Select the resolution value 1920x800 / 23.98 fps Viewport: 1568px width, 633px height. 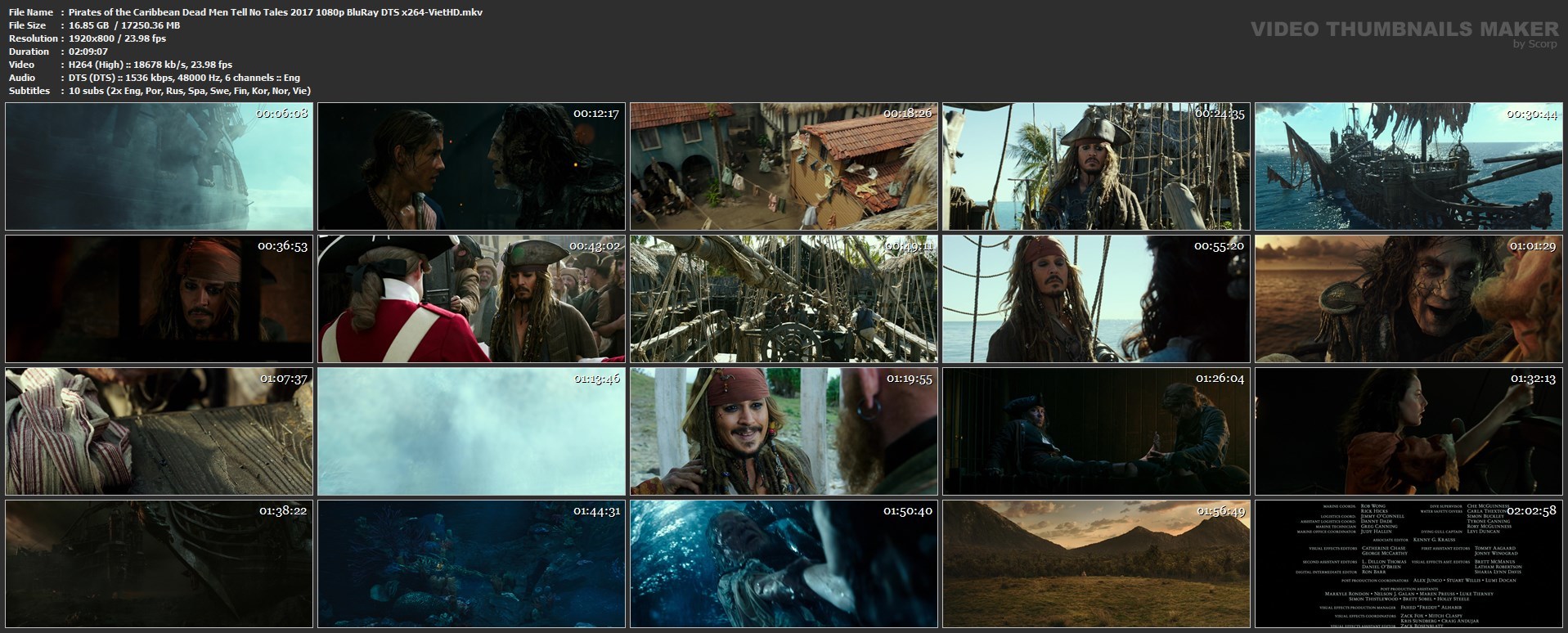click(x=118, y=38)
